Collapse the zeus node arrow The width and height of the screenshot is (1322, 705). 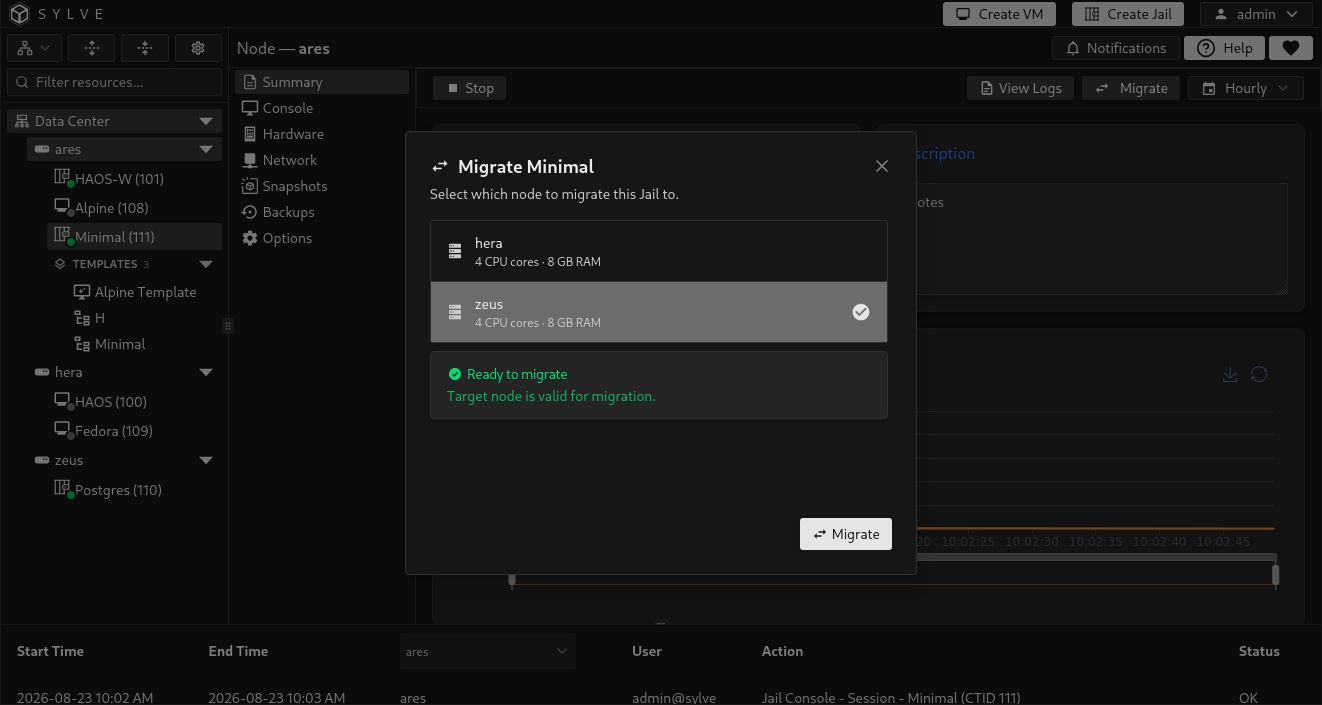pos(206,460)
